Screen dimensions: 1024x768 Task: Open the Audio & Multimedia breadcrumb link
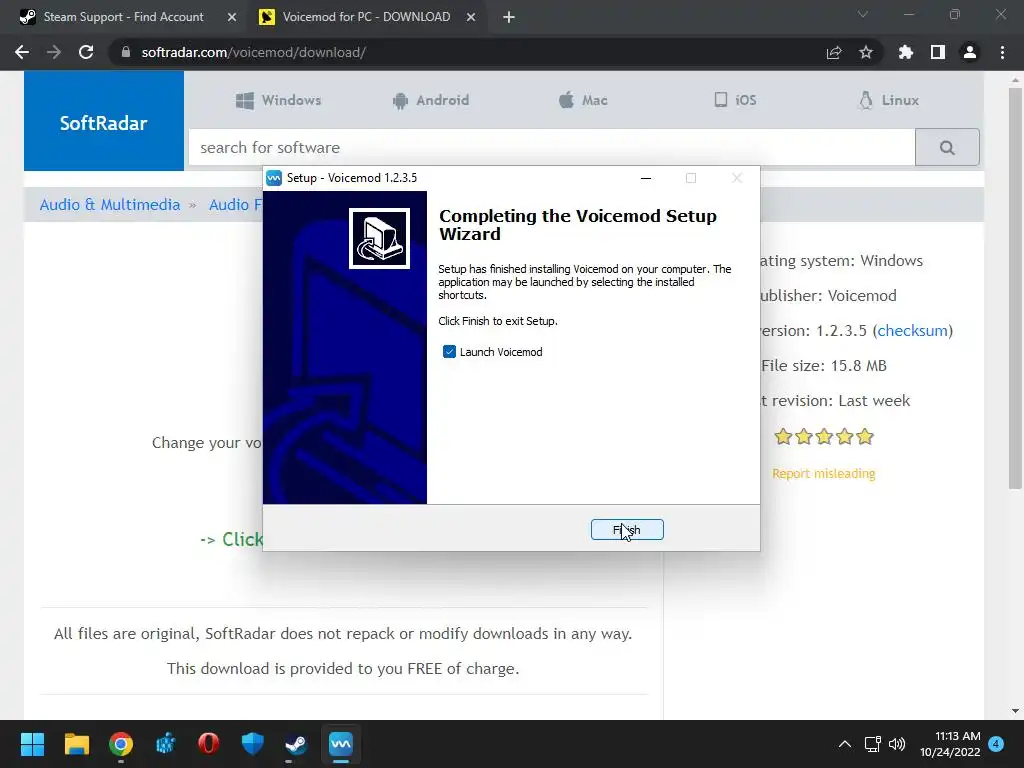110,204
